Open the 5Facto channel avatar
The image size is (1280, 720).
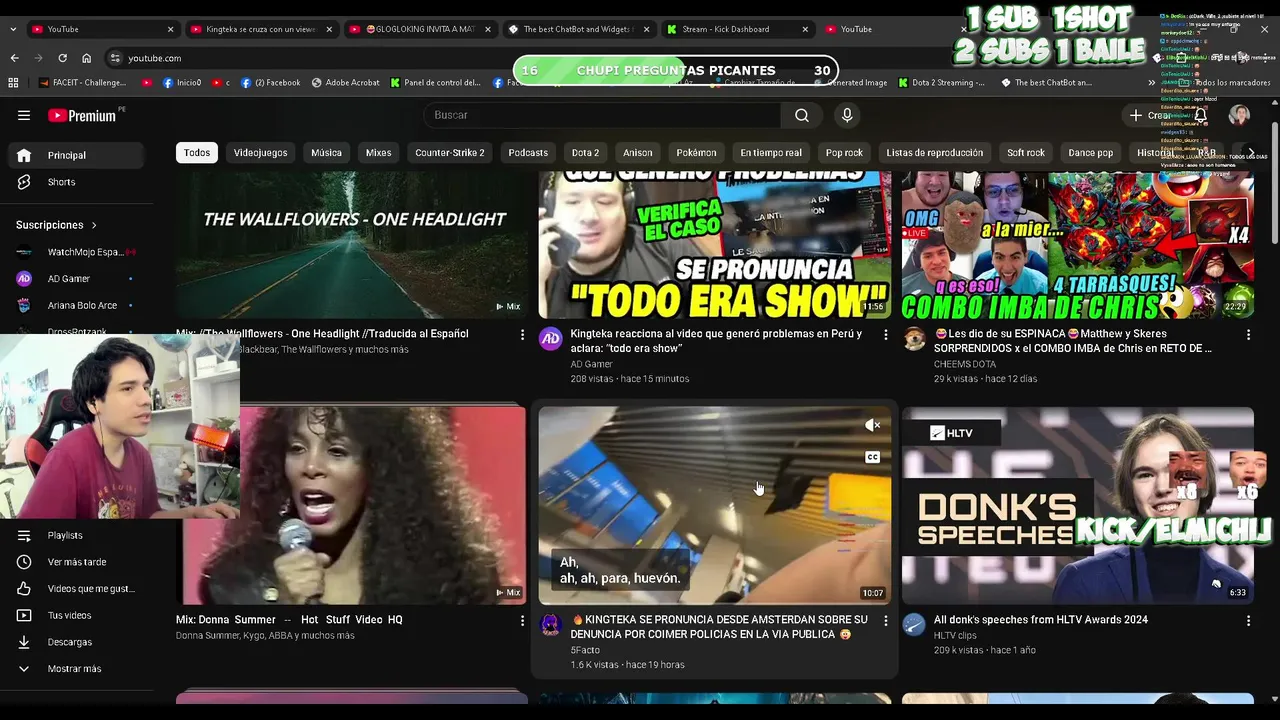pos(551,625)
